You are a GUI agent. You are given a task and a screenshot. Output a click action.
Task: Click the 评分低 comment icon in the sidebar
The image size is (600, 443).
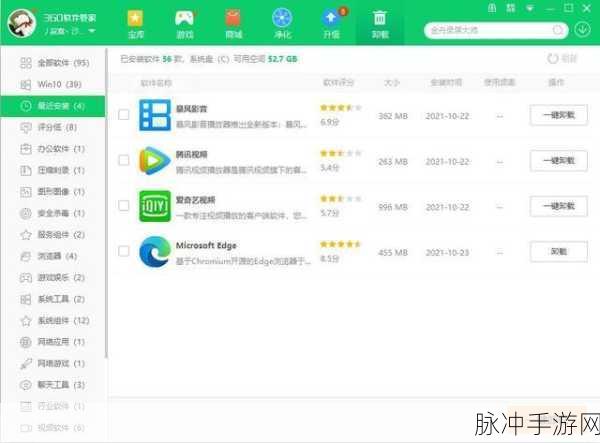26,127
